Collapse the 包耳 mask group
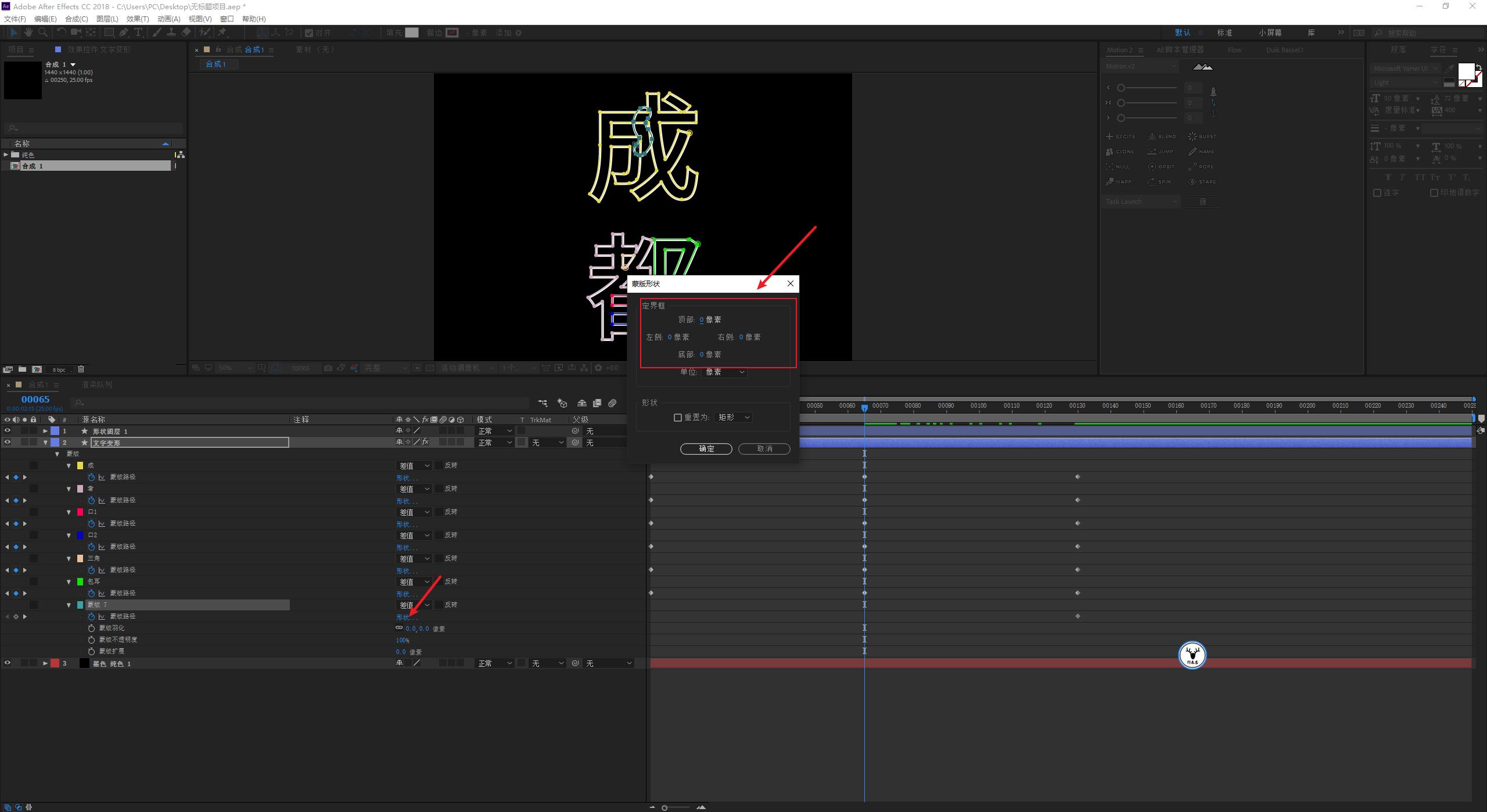1487x812 pixels. click(69, 581)
